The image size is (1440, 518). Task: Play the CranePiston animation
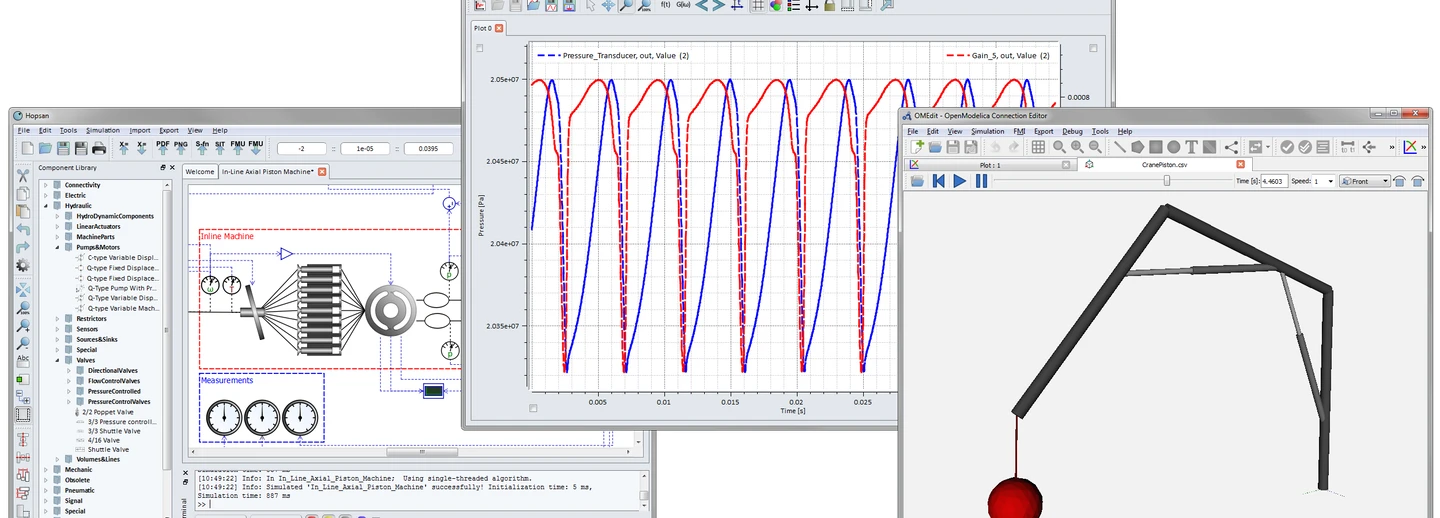point(959,181)
